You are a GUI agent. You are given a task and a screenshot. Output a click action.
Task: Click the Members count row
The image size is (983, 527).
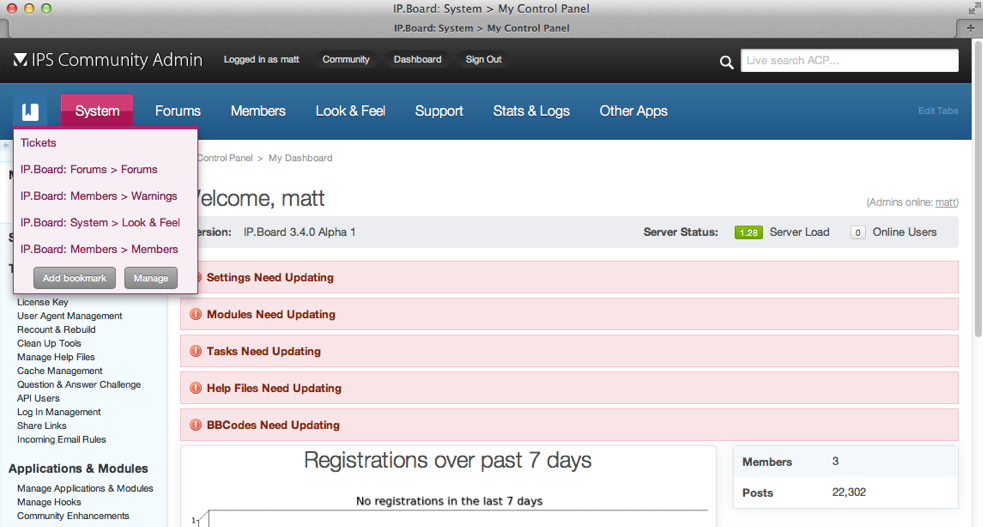pos(846,462)
